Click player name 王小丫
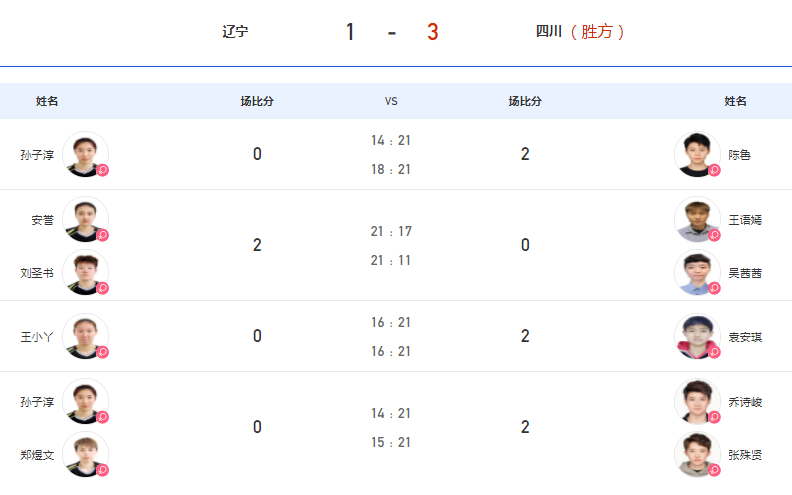Viewport: 792px width, 495px height. point(37,337)
